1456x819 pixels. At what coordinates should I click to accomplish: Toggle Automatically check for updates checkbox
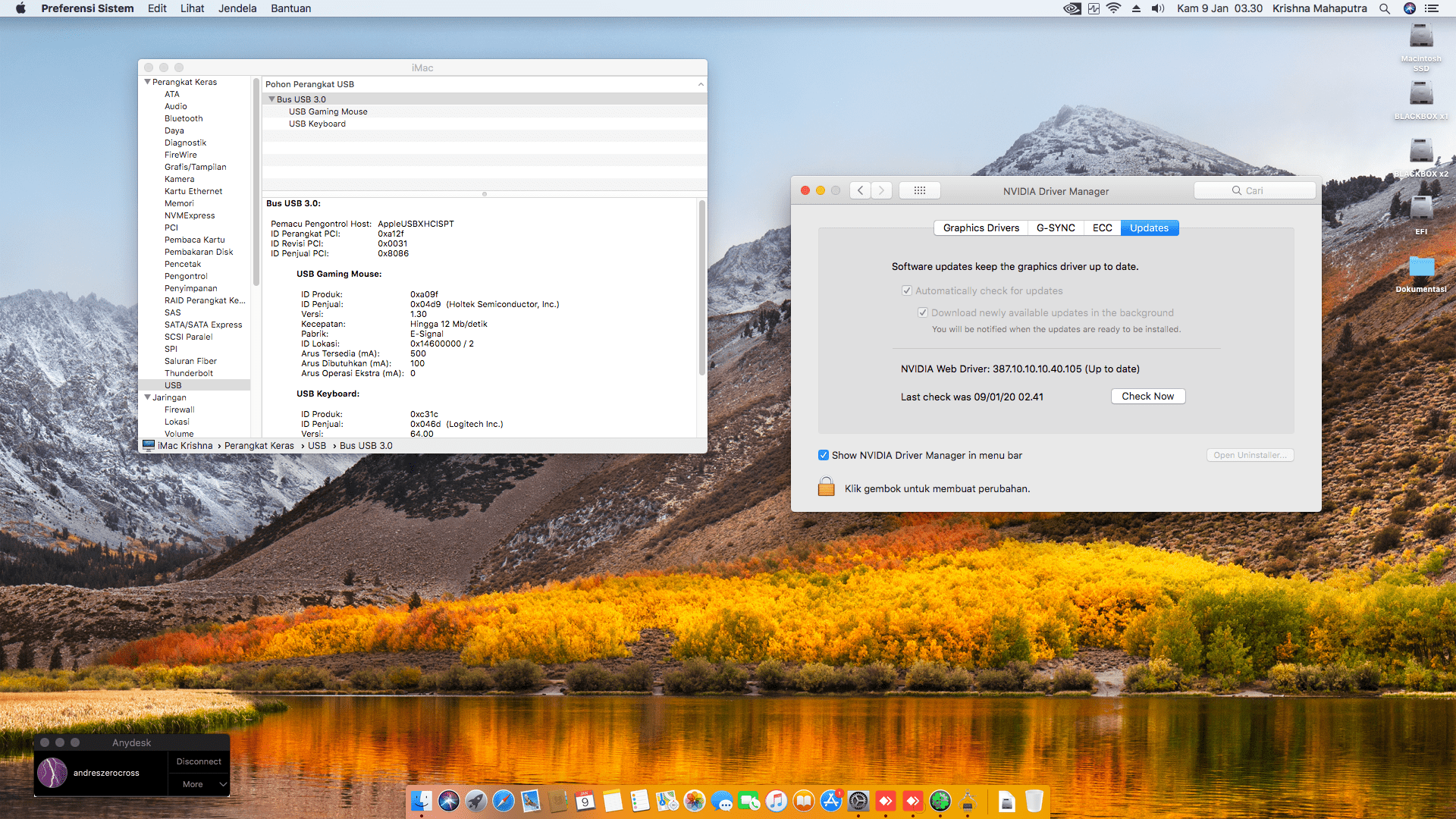(907, 290)
